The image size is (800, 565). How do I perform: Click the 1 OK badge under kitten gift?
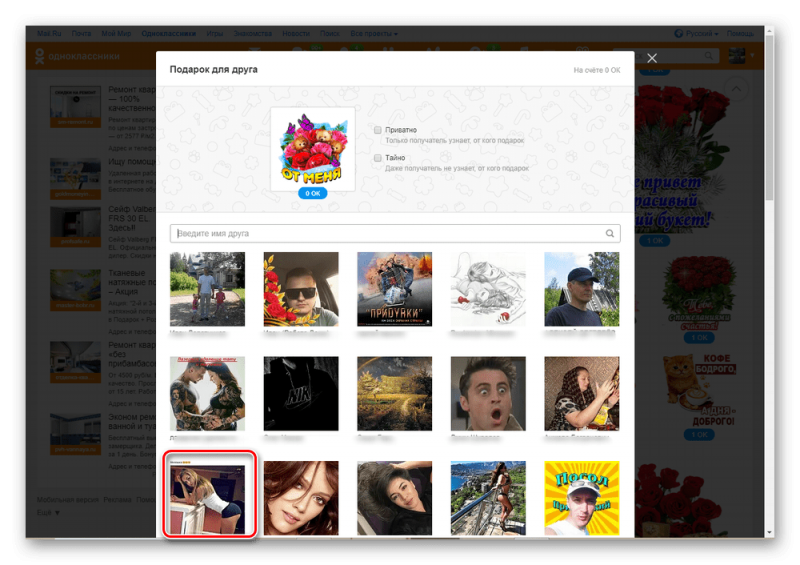(699, 435)
